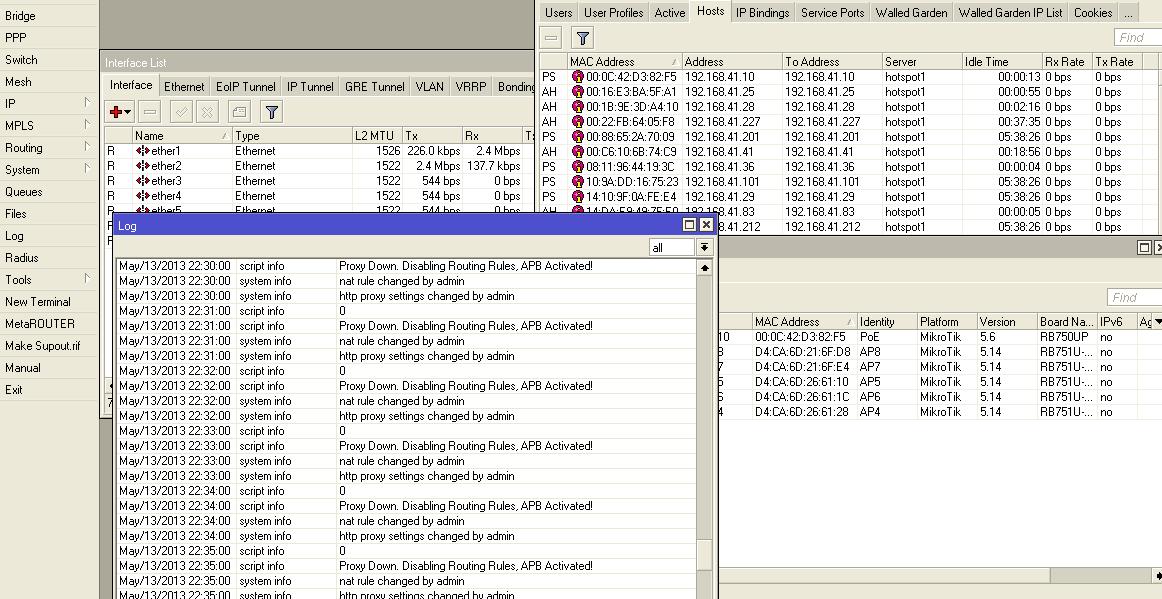Click the Find field in the Hotspot window
The height and width of the screenshot is (599, 1162).
(x=1138, y=37)
